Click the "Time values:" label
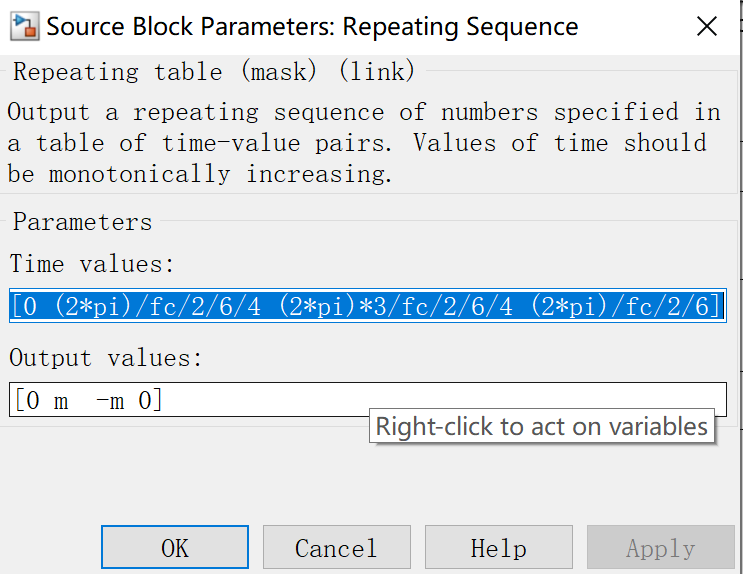 (92, 264)
